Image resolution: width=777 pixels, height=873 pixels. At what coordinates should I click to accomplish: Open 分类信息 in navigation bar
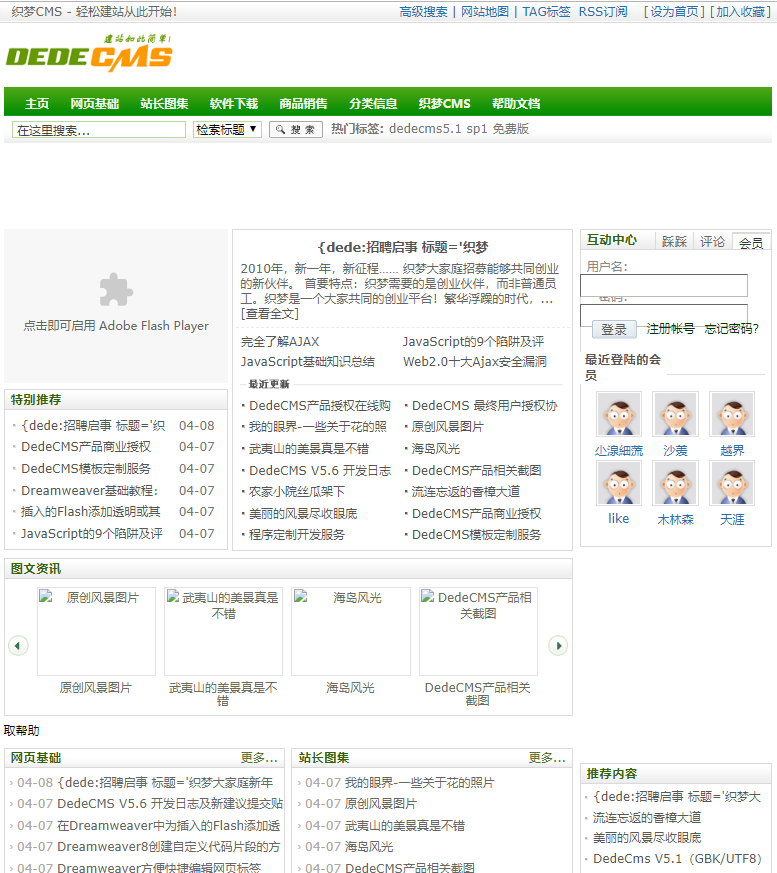click(x=373, y=104)
